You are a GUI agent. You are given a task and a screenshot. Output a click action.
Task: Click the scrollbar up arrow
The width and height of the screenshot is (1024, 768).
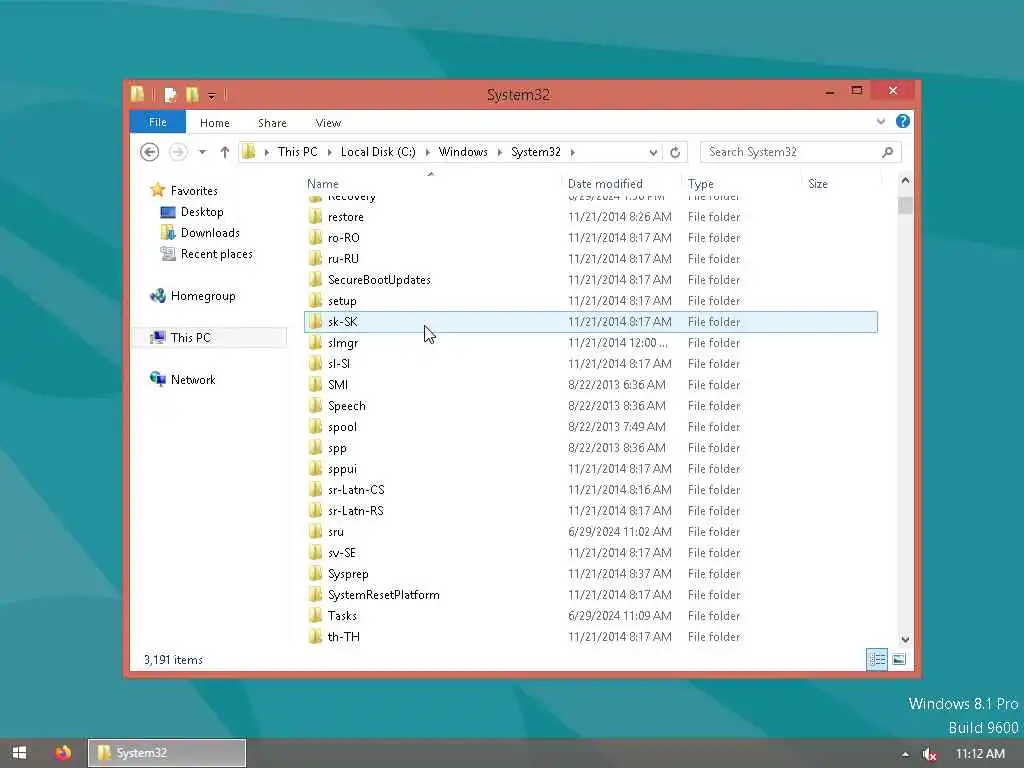(905, 180)
